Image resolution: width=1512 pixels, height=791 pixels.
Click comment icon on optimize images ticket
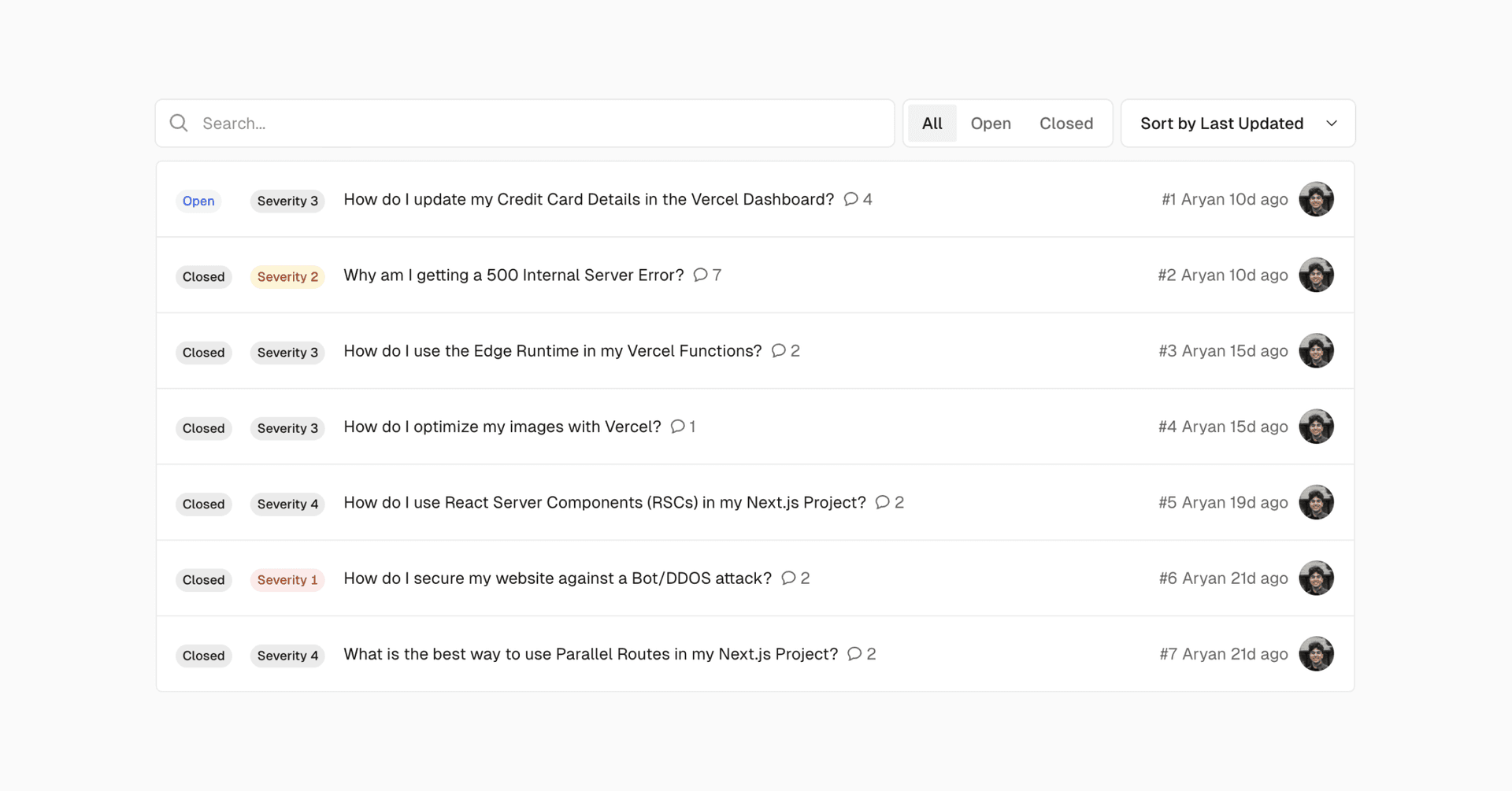[677, 427]
